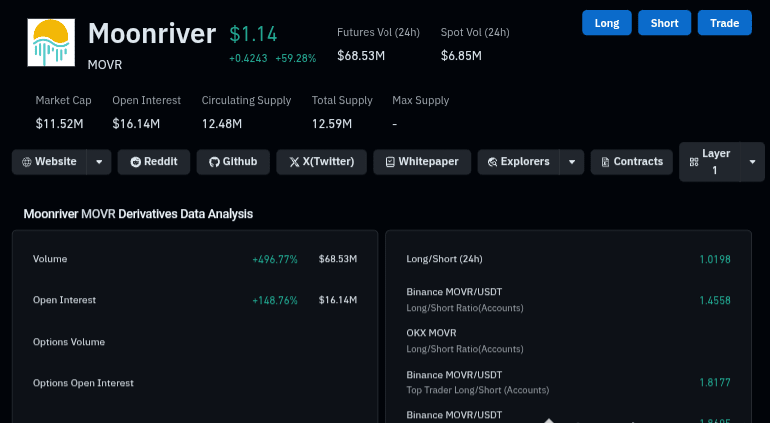
Task: Click the Market Cap $11.52M value
Action: pyautogui.click(x=59, y=124)
